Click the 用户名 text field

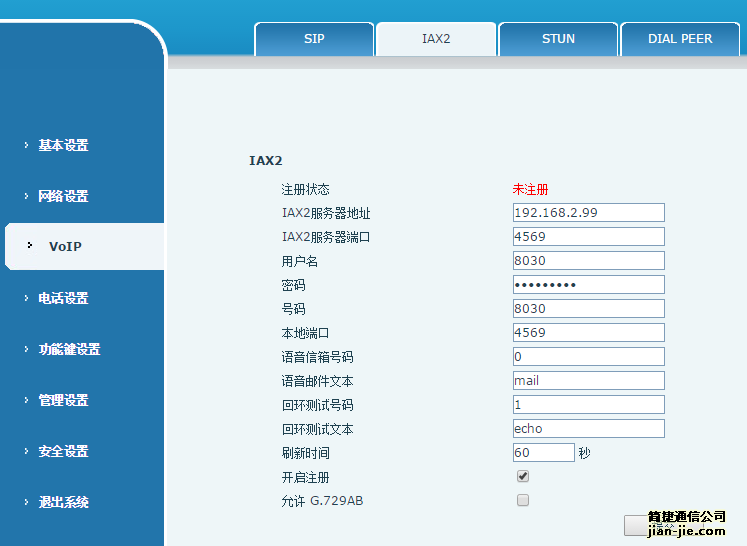[588, 261]
